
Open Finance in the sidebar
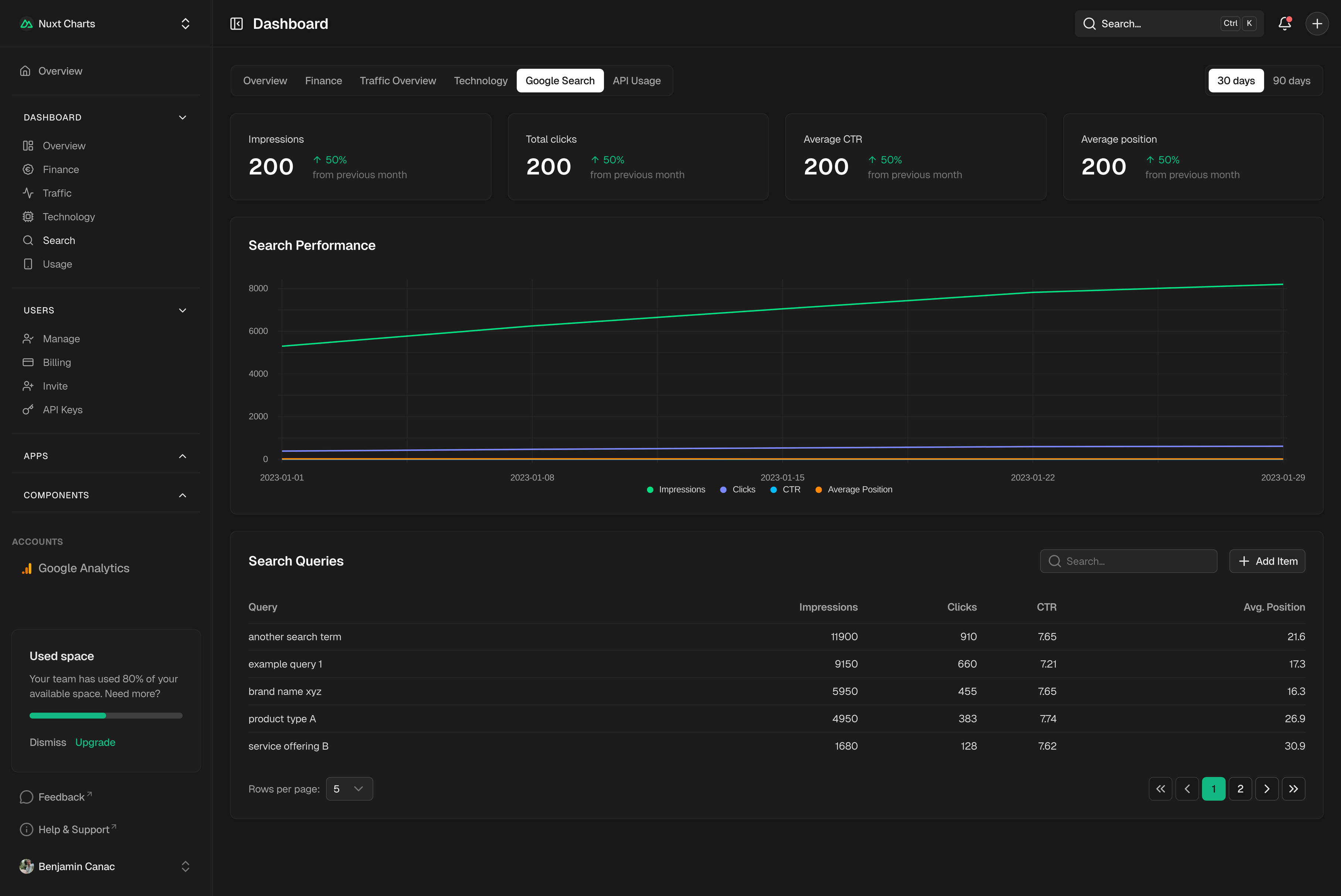(61, 170)
